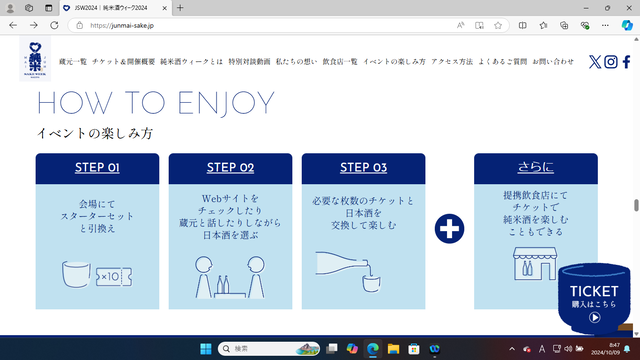Image resolution: width=640 pixels, height=360 pixels.
Task: Open チケット＆開催概要 navigation item
Action: click(x=123, y=62)
